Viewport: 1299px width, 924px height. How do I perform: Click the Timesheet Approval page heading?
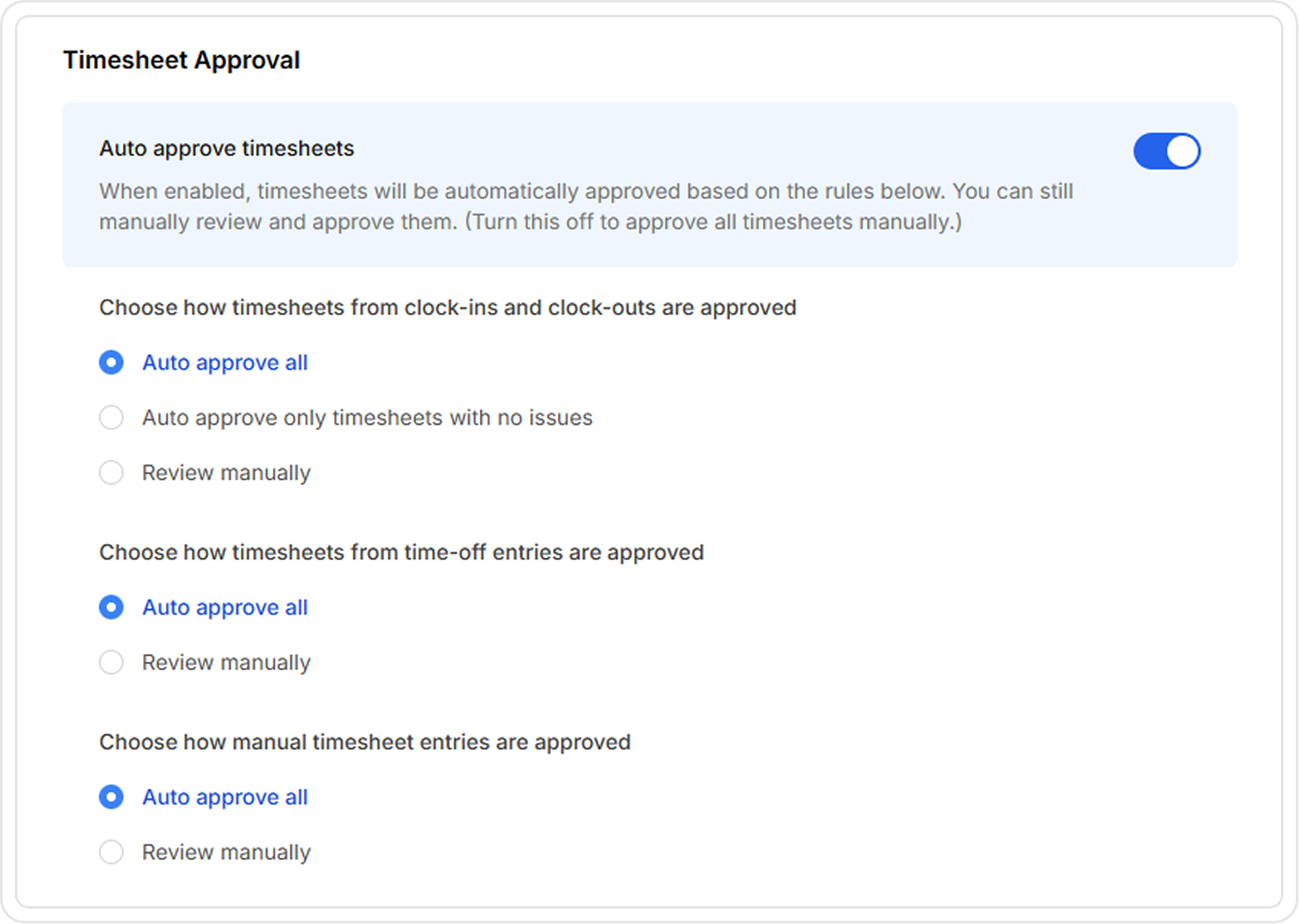182,60
